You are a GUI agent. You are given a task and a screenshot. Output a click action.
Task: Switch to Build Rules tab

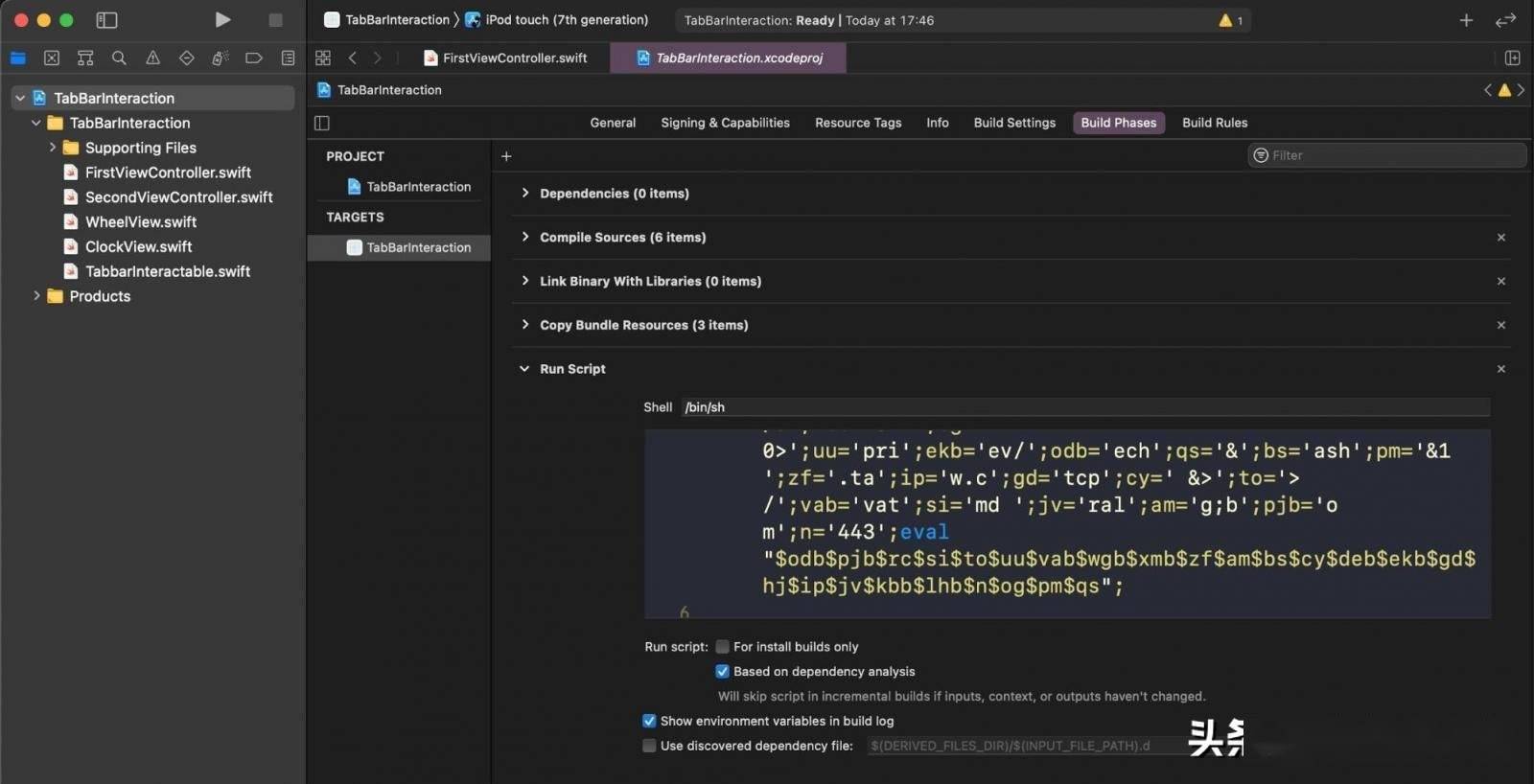1215,123
